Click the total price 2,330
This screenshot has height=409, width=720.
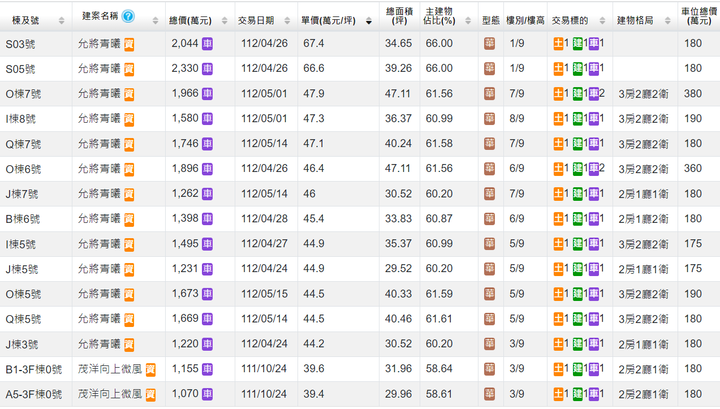[x=185, y=68]
